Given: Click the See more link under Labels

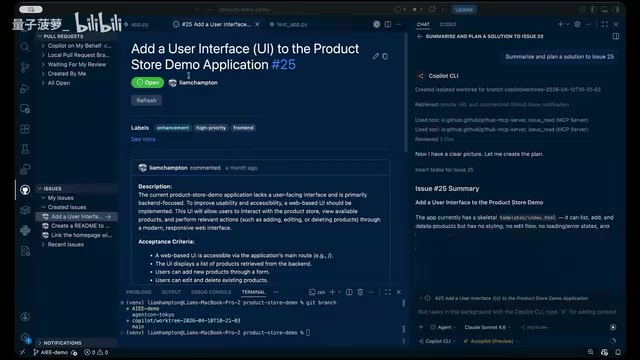Looking at the screenshot, I should click(143, 139).
